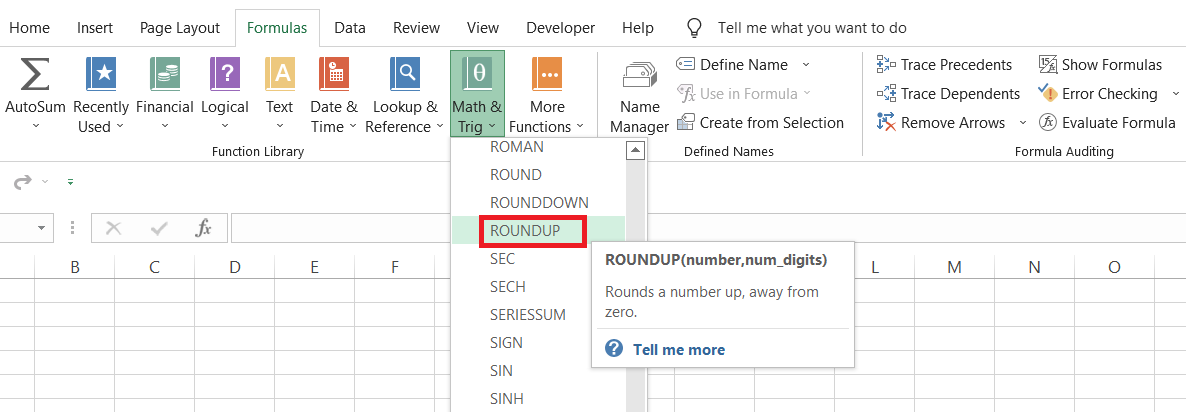Image resolution: width=1186 pixels, height=412 pixels.
Task: Switch to the Page Layout tab
Action: click(x=180, y=28)
